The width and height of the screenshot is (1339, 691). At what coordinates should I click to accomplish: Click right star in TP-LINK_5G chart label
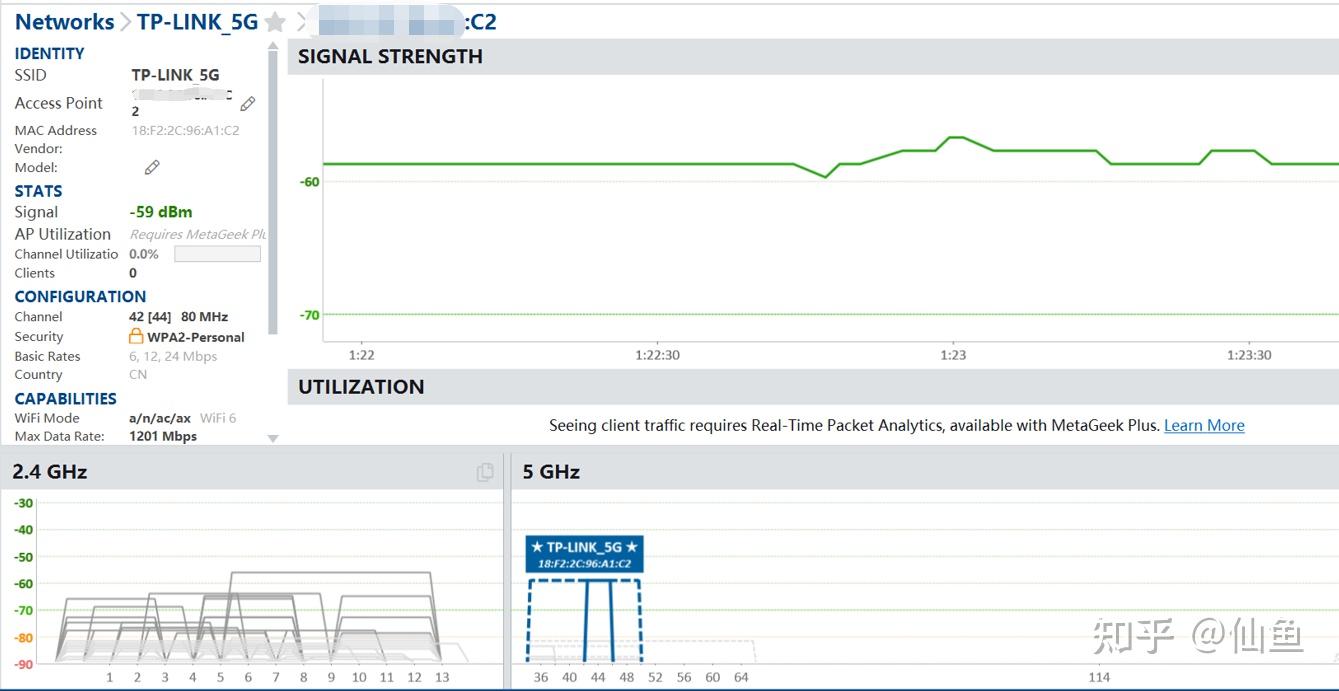pyautogui.click(x=631, y=547)
